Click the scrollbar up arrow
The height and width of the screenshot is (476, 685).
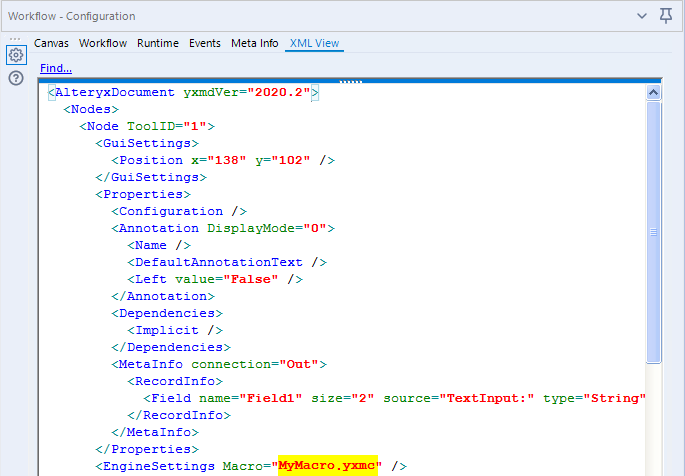tap(653, 93)
